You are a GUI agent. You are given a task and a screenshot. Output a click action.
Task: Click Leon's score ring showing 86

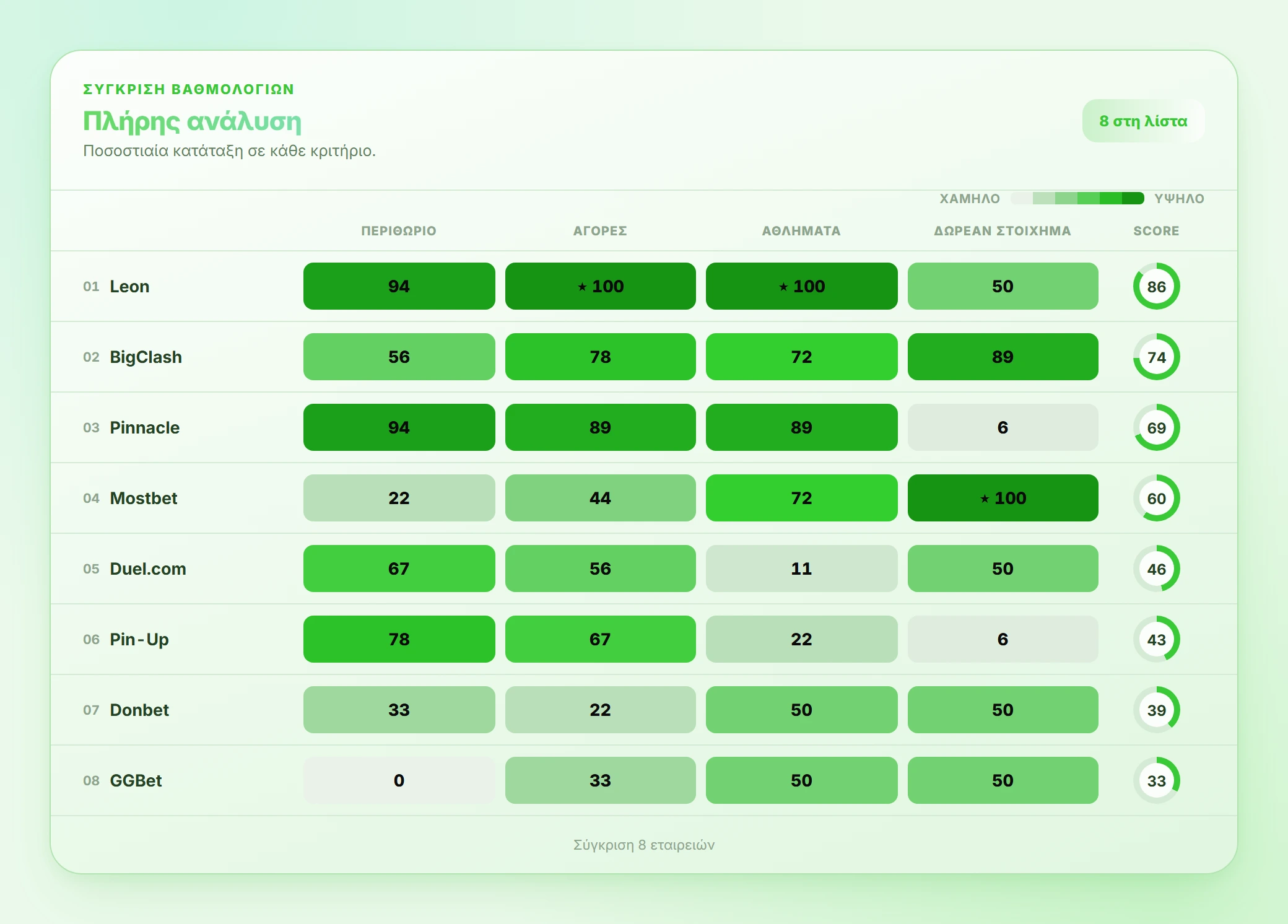click(x=1156, y=286)
